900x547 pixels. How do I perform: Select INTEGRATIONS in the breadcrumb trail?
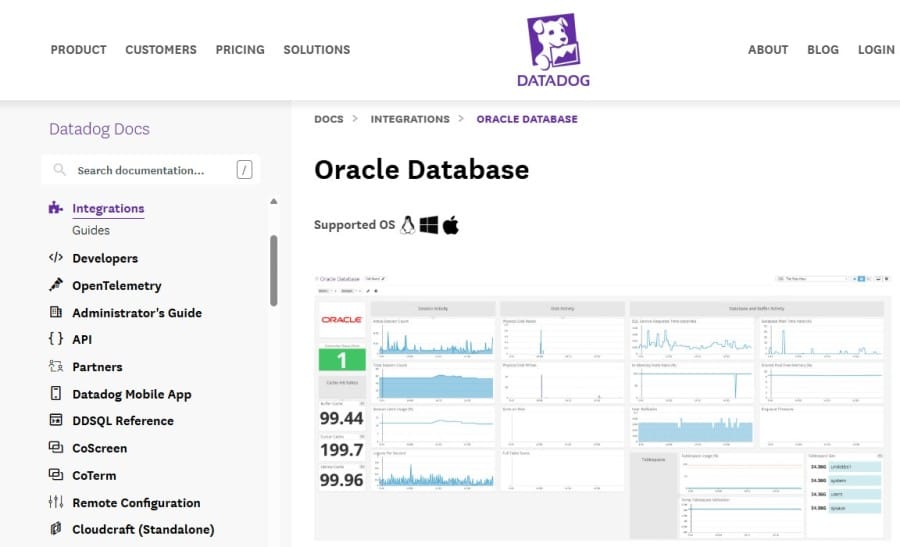[x=410, y=119]
